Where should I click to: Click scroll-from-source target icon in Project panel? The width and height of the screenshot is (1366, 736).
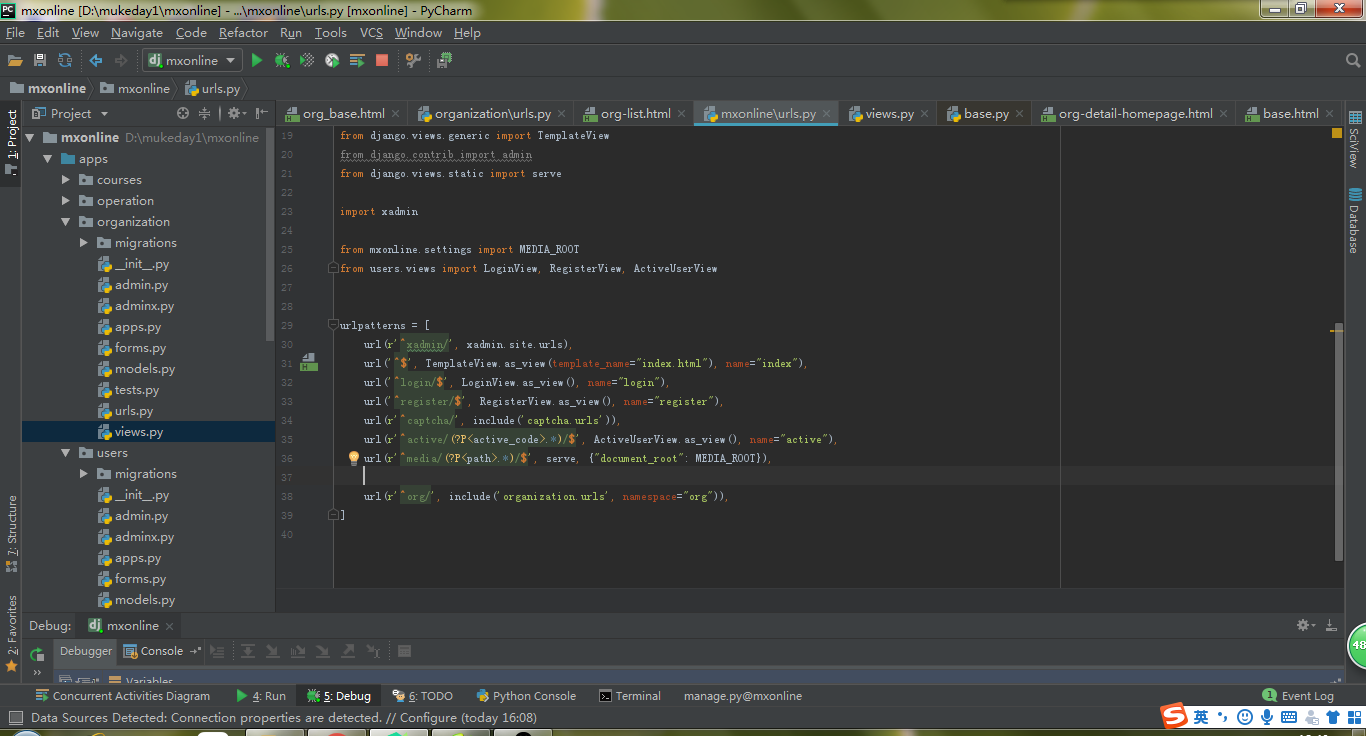(182, 114)
